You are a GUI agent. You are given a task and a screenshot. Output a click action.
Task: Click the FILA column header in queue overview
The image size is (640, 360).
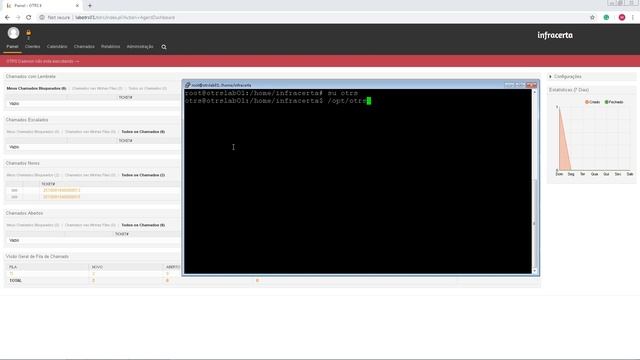pos(13,267)
